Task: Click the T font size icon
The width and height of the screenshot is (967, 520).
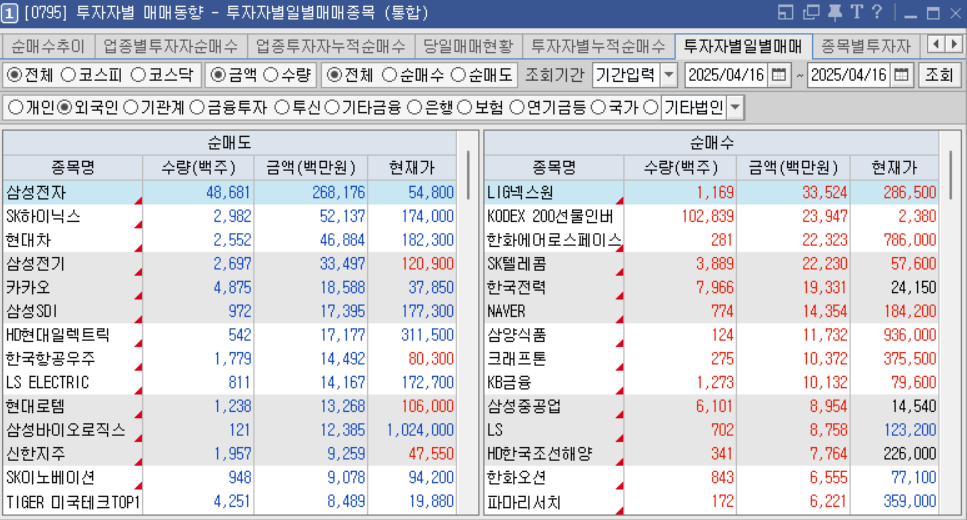Action: 856,12
